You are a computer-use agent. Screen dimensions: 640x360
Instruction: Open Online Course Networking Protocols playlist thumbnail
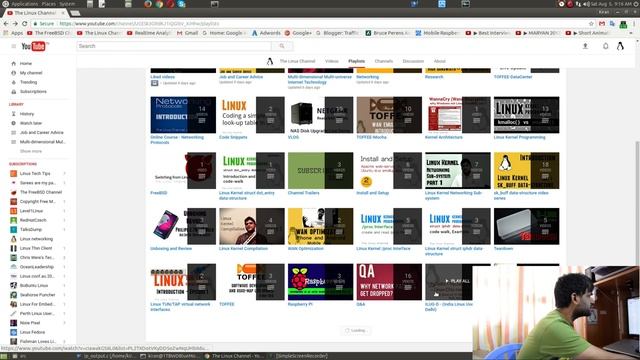pos(183,115)
